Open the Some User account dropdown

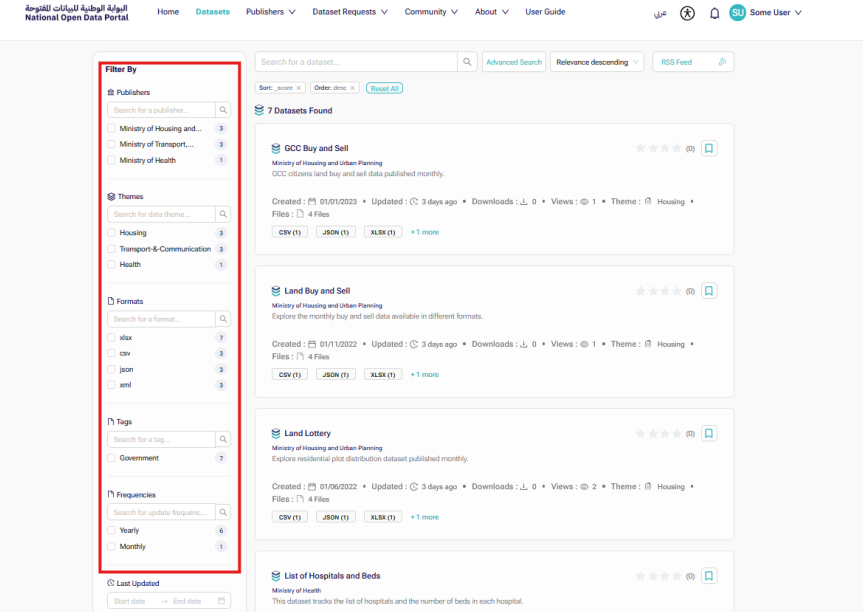(x=766, y=12)
